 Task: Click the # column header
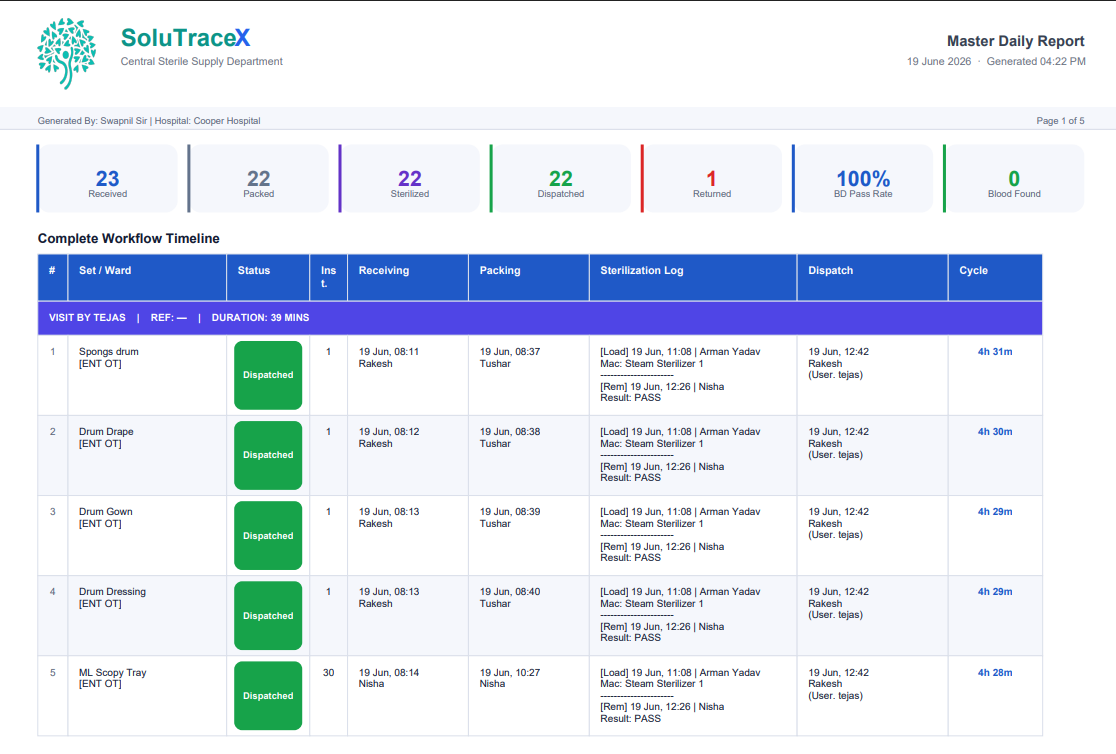tap(53, 277)
